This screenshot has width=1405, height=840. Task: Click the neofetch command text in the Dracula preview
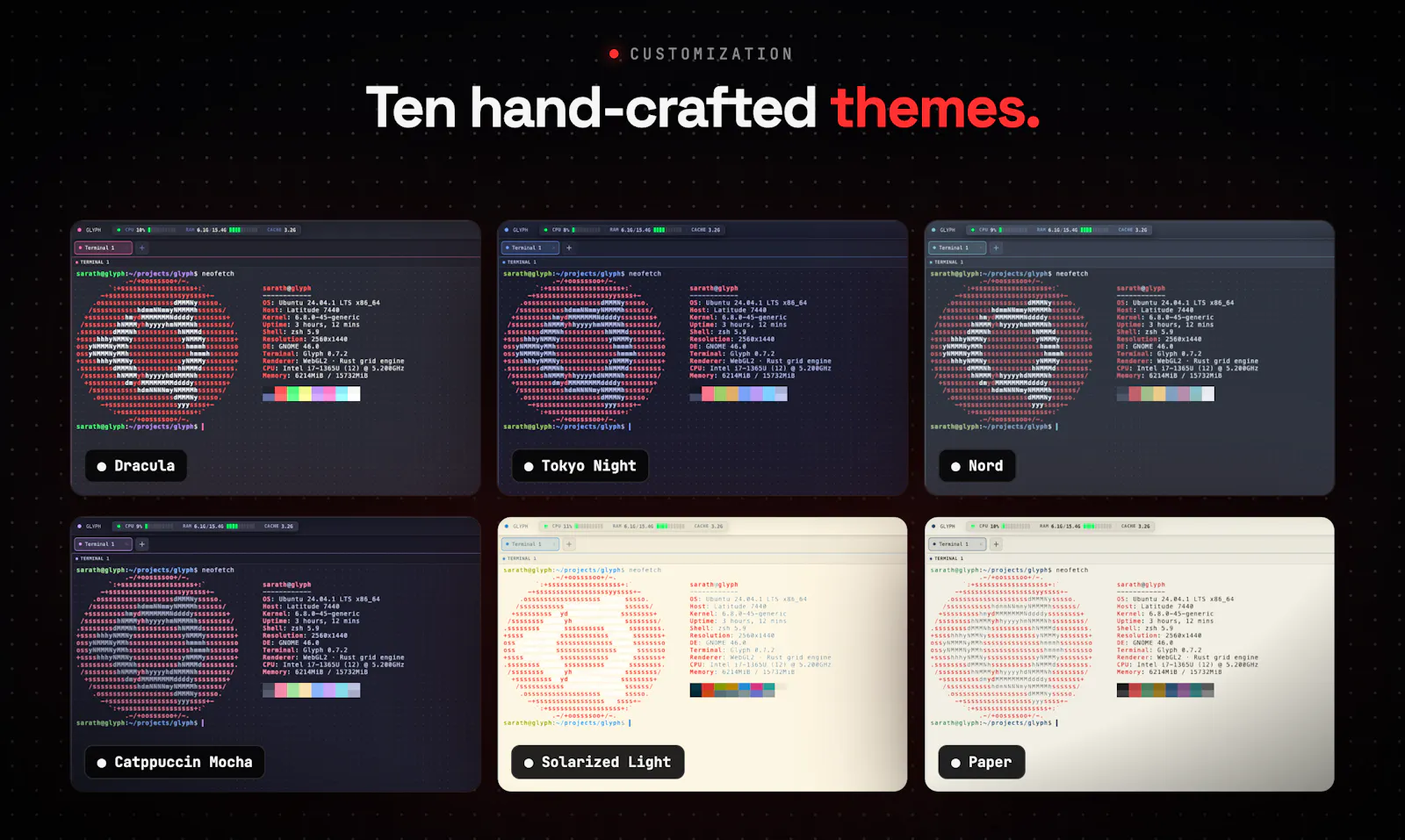[x=218, y=274]
